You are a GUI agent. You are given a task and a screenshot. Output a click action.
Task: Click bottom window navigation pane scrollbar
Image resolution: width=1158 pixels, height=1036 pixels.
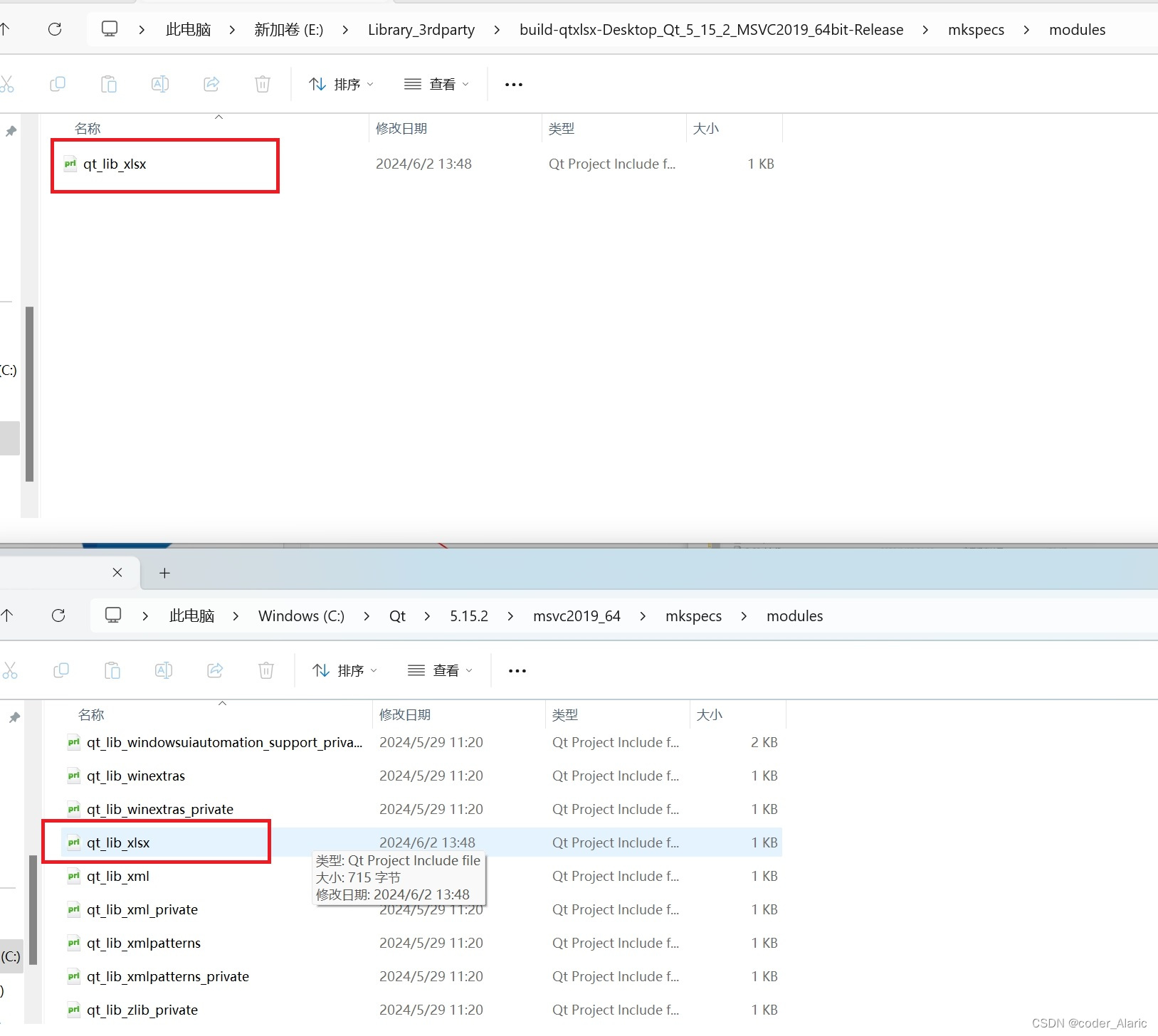33,909
